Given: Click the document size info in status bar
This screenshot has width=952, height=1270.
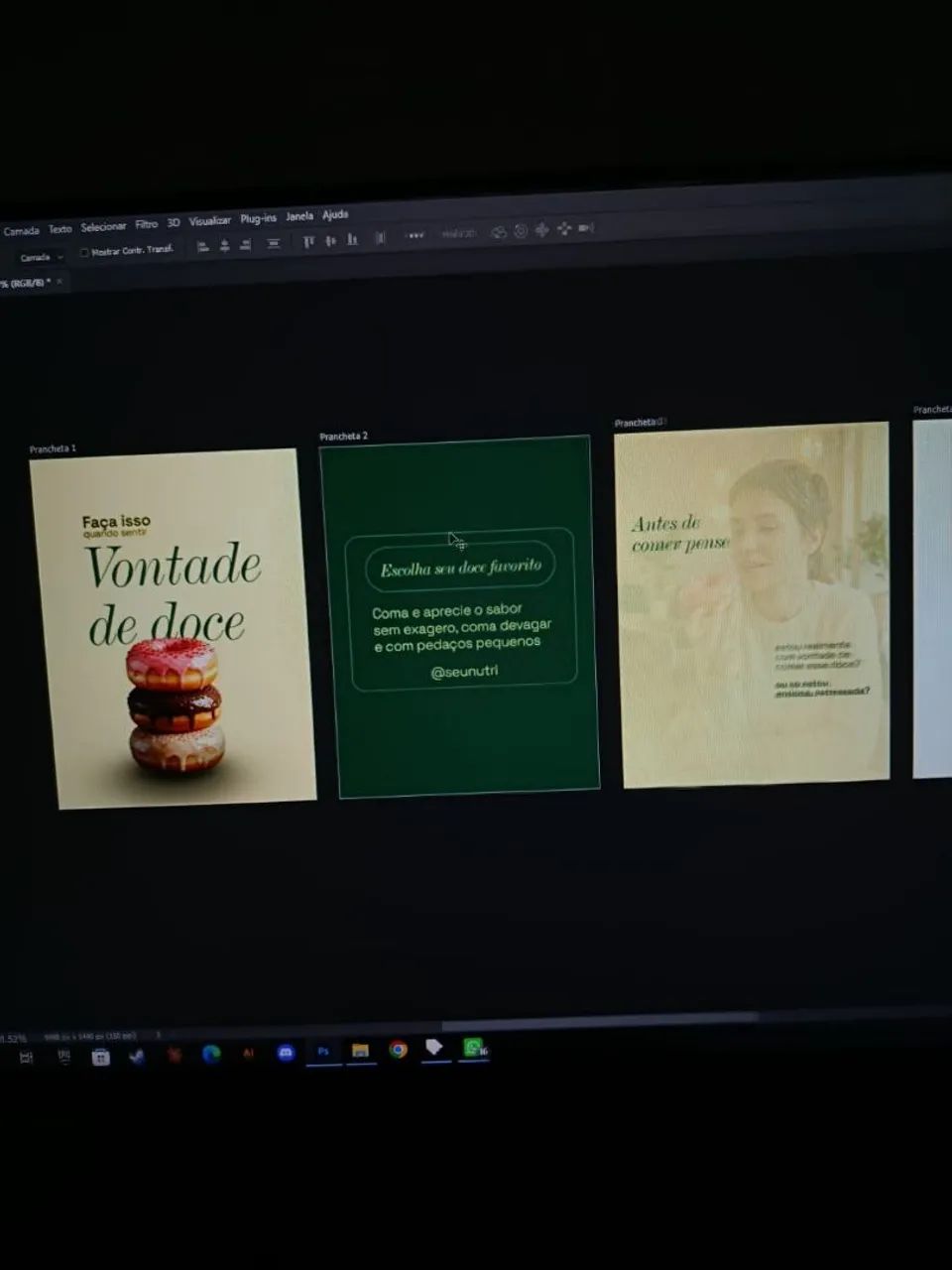Looking at the screenshot, I should point(89,1036).
